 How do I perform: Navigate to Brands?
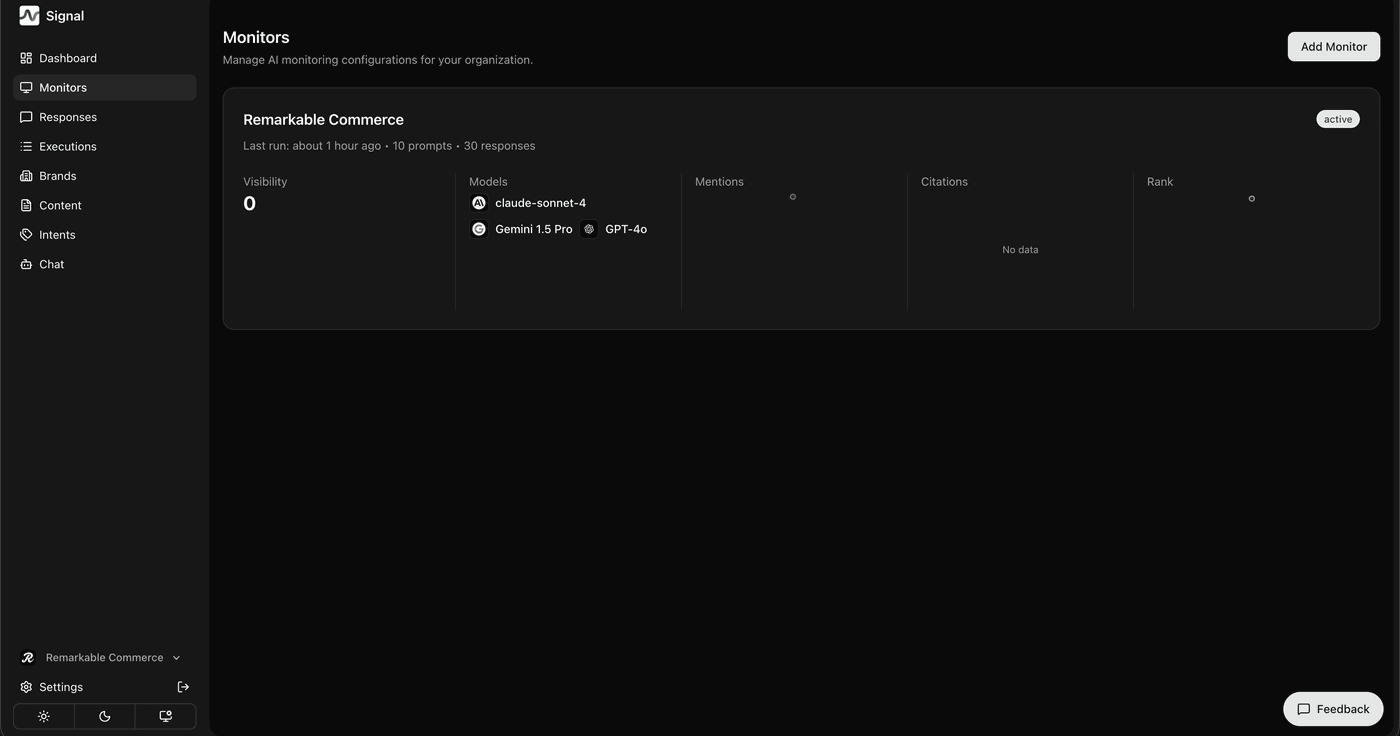pyautogui.click(x=105, y=176)
